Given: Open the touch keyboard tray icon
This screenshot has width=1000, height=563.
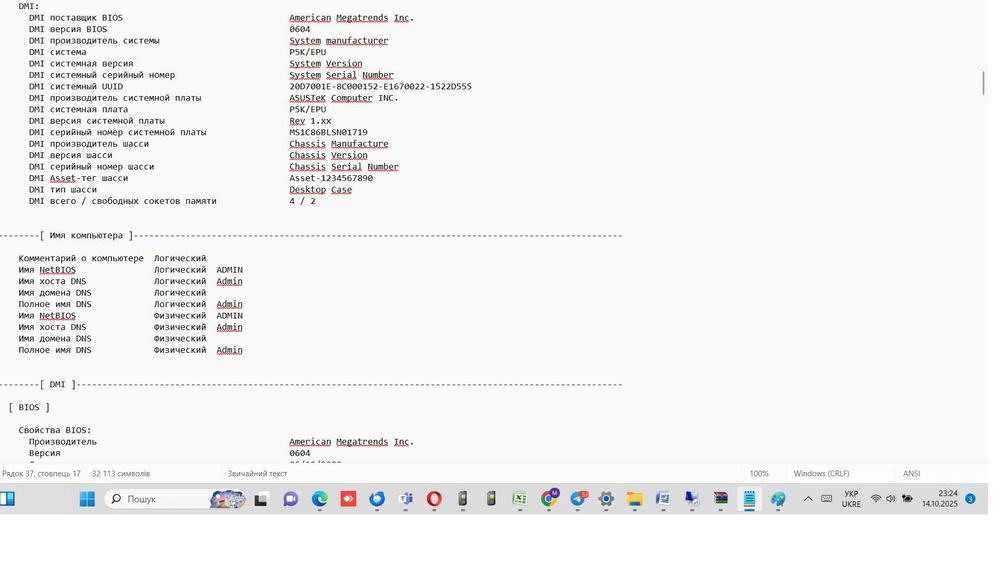Looking at the screenshot, I should [827, 499].
